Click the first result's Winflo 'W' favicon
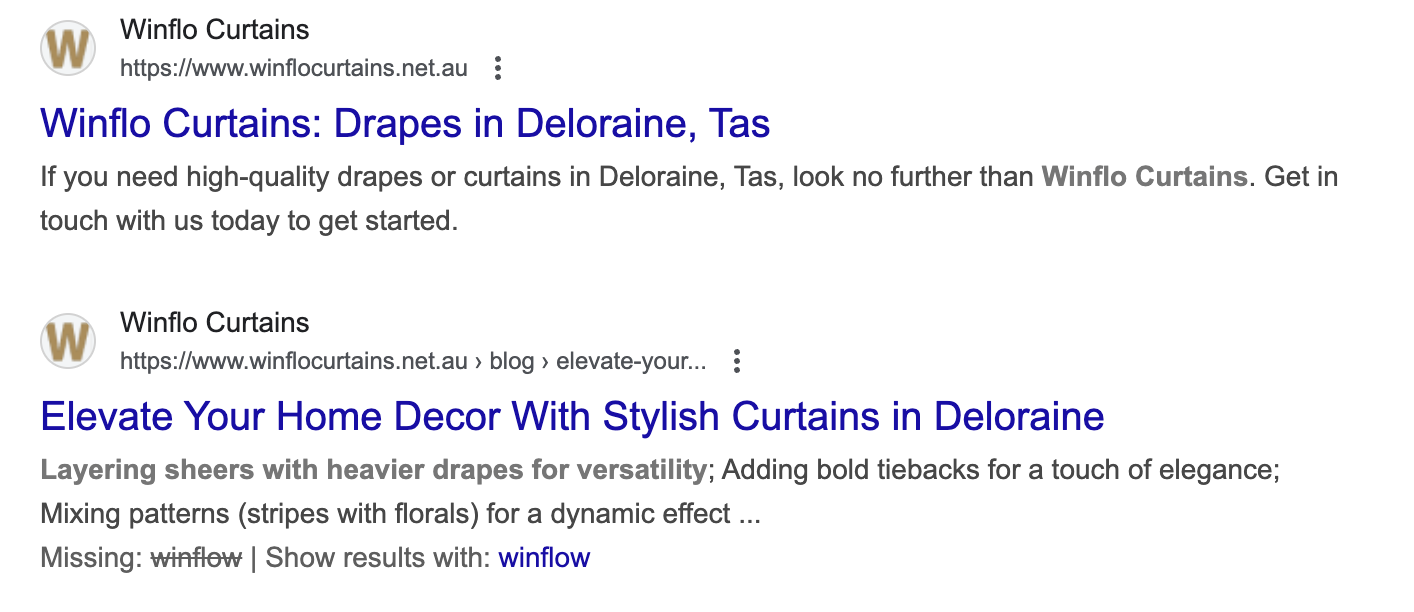 [68, 48]
